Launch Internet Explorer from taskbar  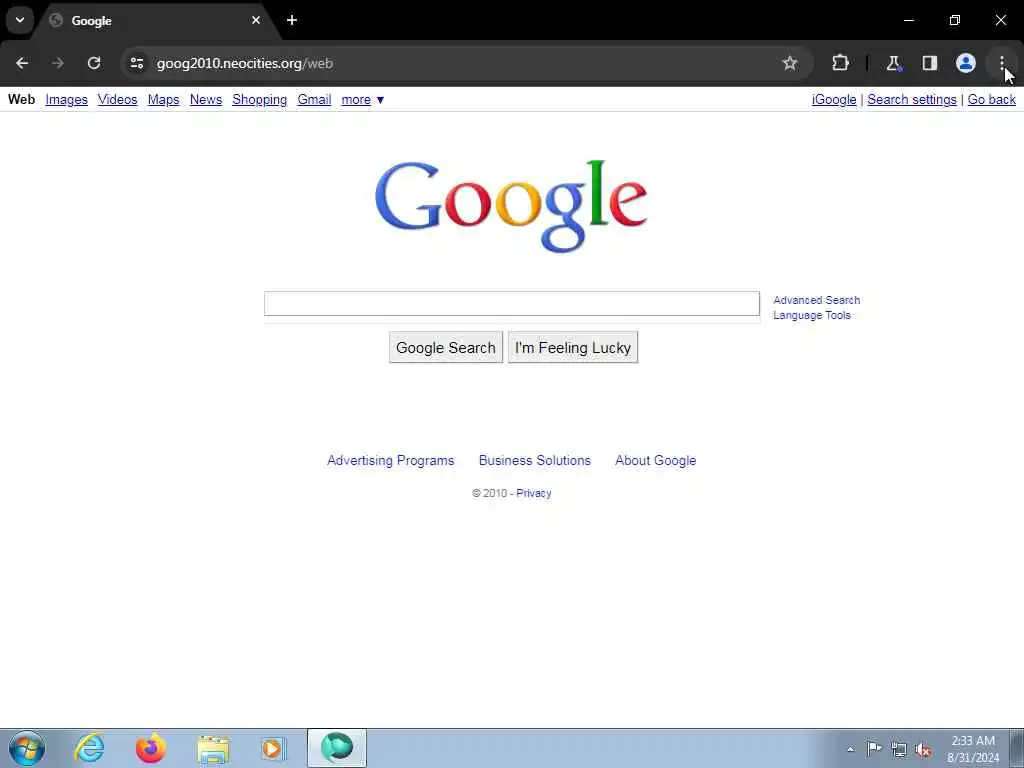click(x=89, y=748)
